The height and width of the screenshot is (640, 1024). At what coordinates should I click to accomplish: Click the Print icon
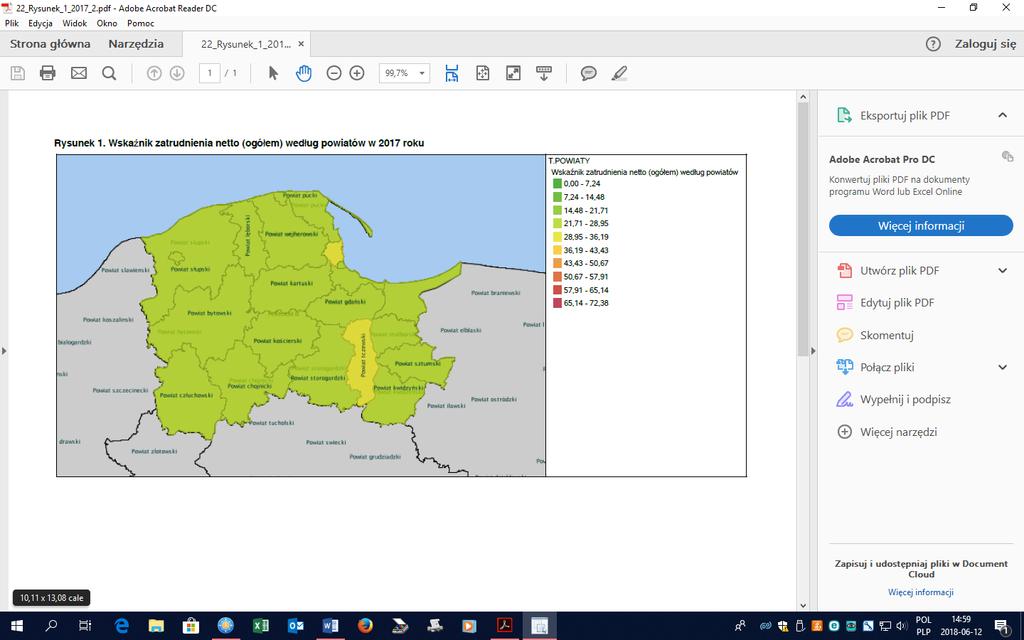pos(48,73)
